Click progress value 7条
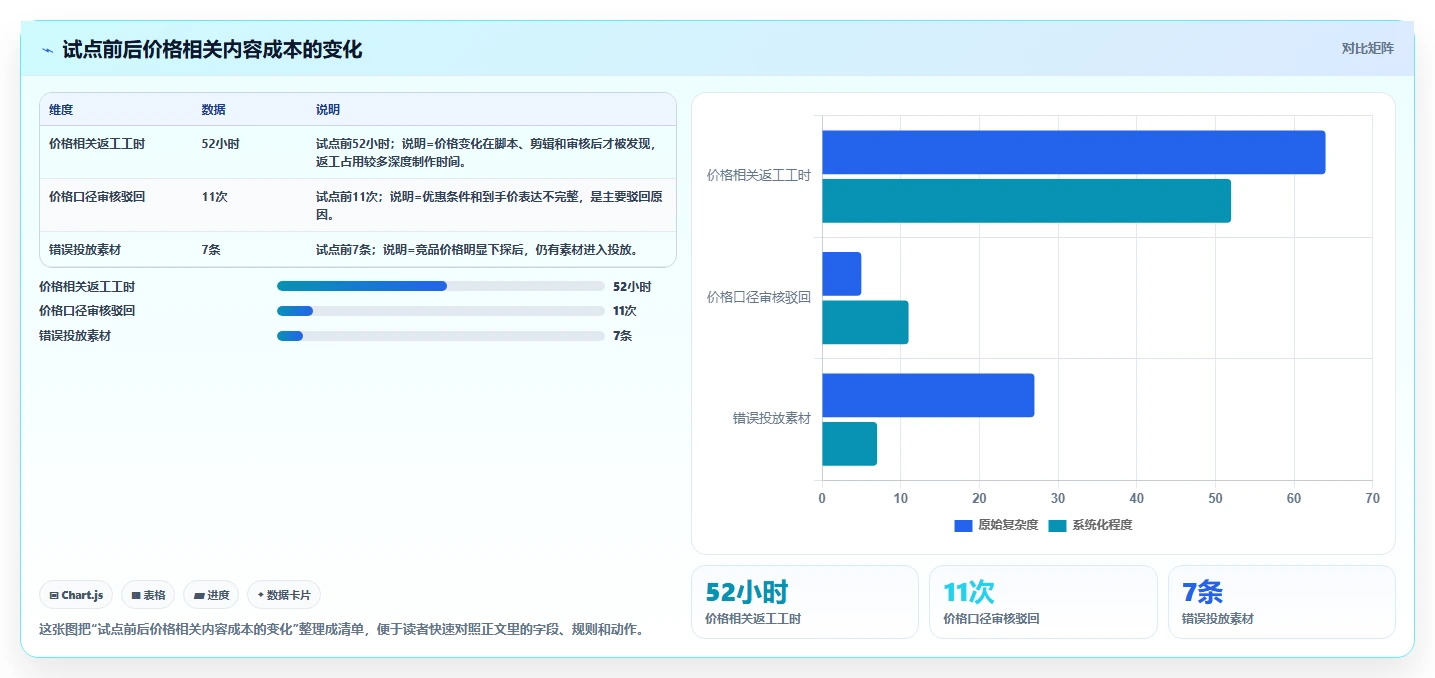 tap(623, 336)
